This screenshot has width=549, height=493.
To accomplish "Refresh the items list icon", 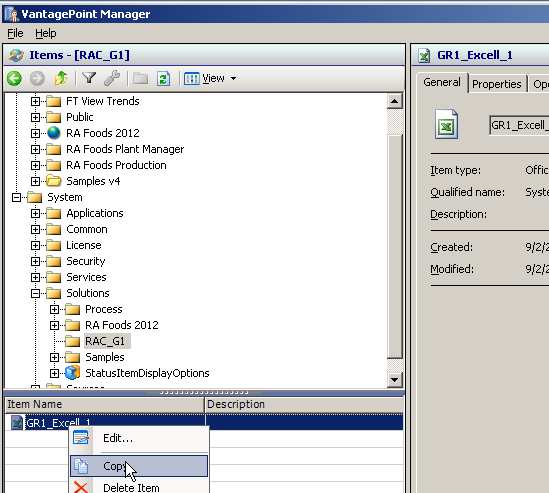I will (164, 78).
